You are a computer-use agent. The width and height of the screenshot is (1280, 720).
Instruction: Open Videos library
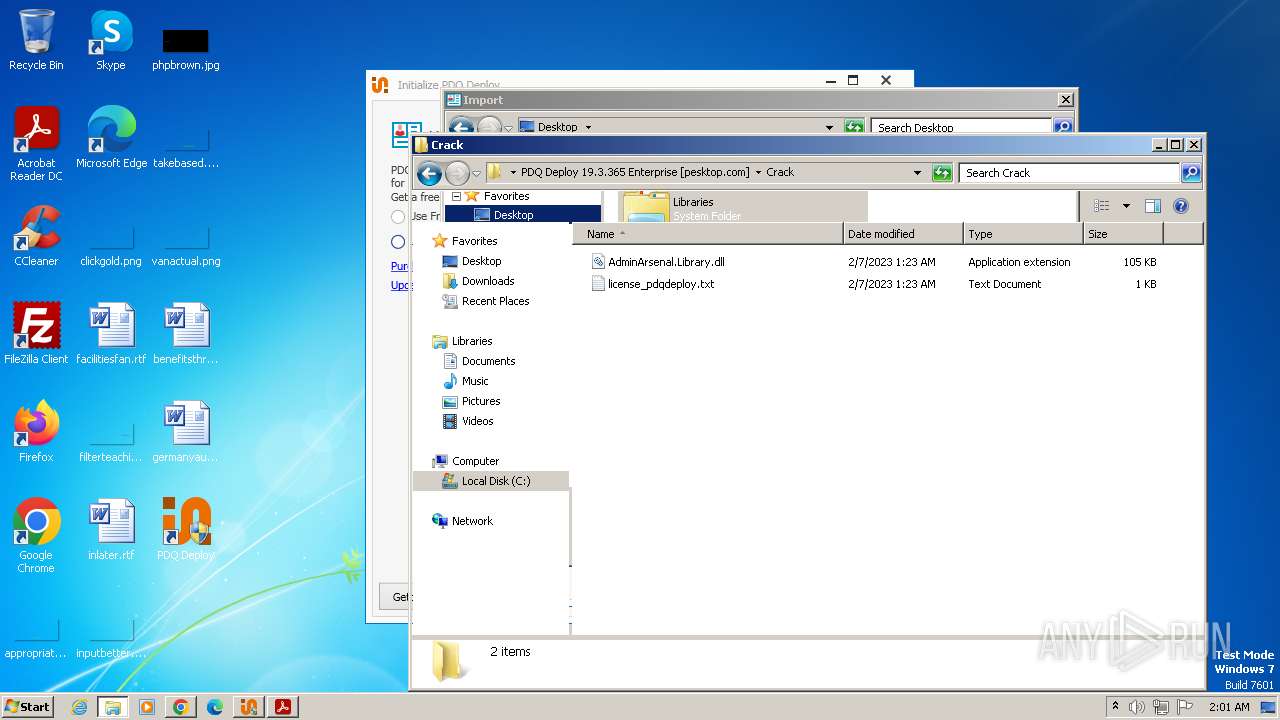[477, 421]
